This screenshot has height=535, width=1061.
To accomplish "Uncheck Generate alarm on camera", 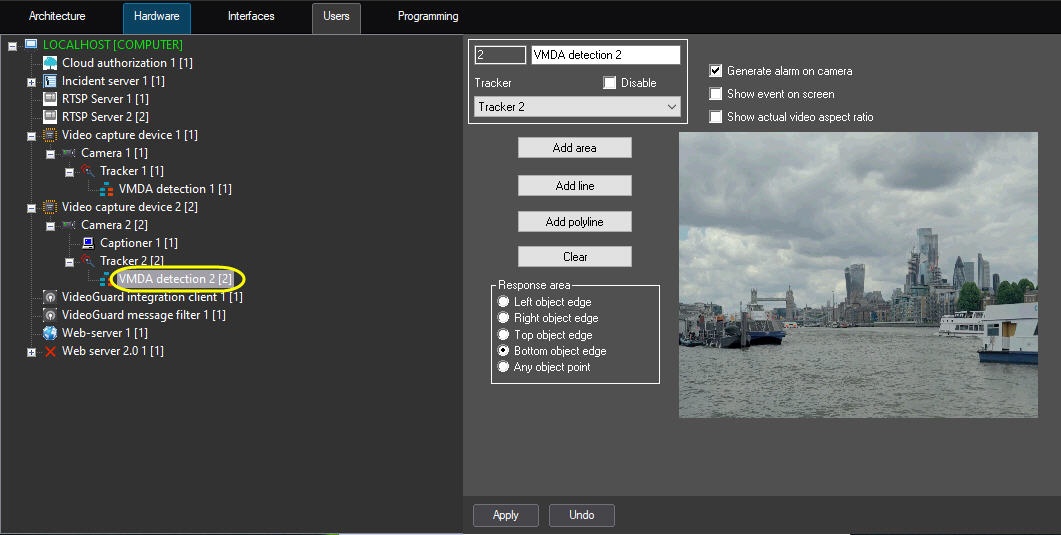I will click(716, 71).
